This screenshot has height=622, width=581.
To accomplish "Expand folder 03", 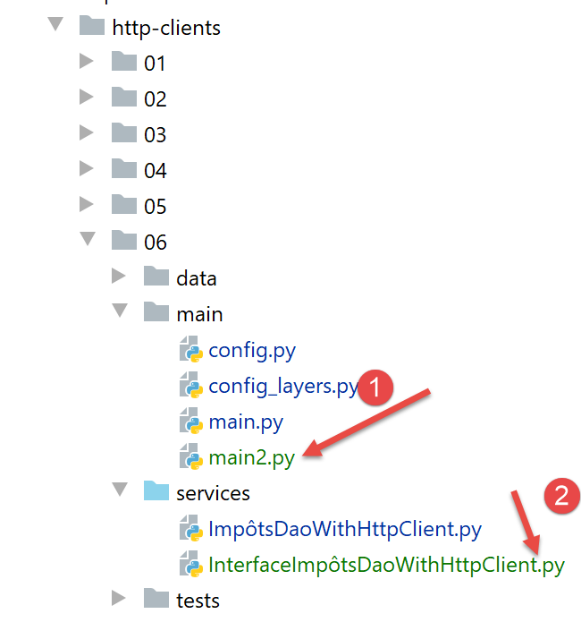I will (86, 132).
